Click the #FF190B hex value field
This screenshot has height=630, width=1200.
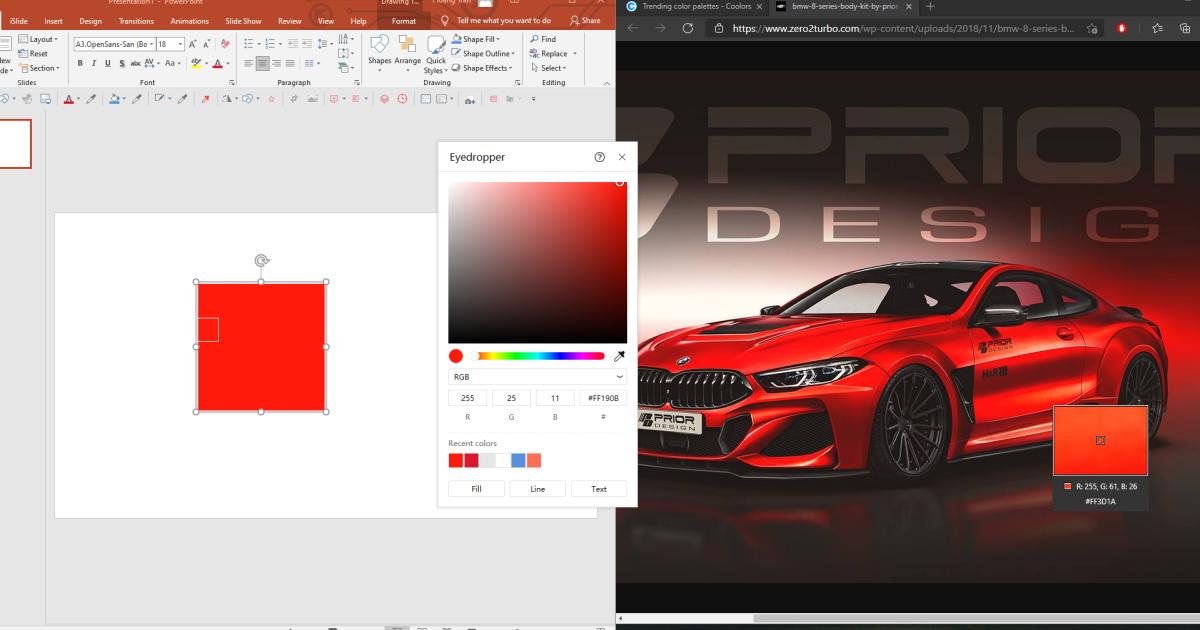[x=602, y=397]
